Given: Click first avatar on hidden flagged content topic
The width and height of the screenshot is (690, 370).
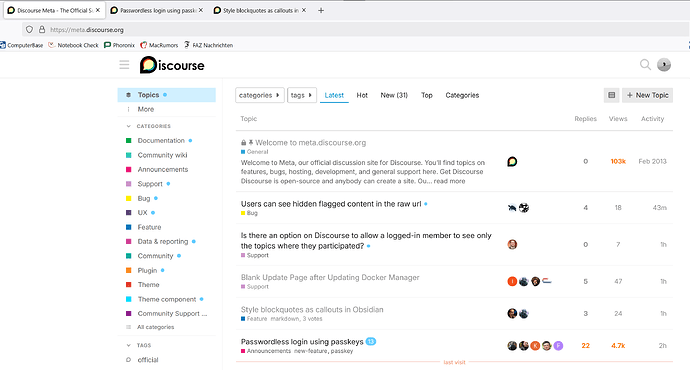Looking at the screenshot, I should pyautogui.click(x=512, y=208).
